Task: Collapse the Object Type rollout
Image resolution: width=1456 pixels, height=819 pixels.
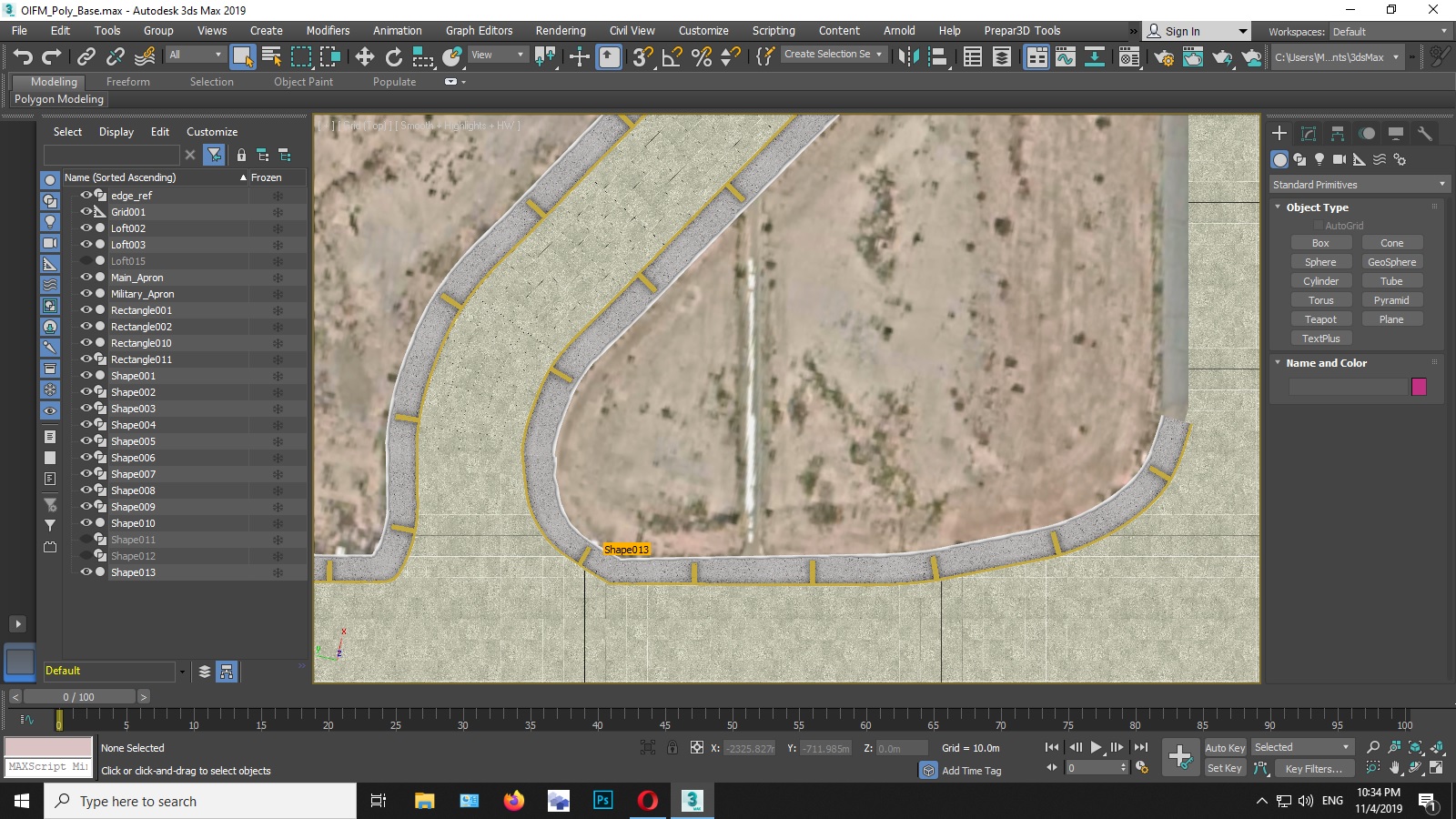Action: point(1278,207)
